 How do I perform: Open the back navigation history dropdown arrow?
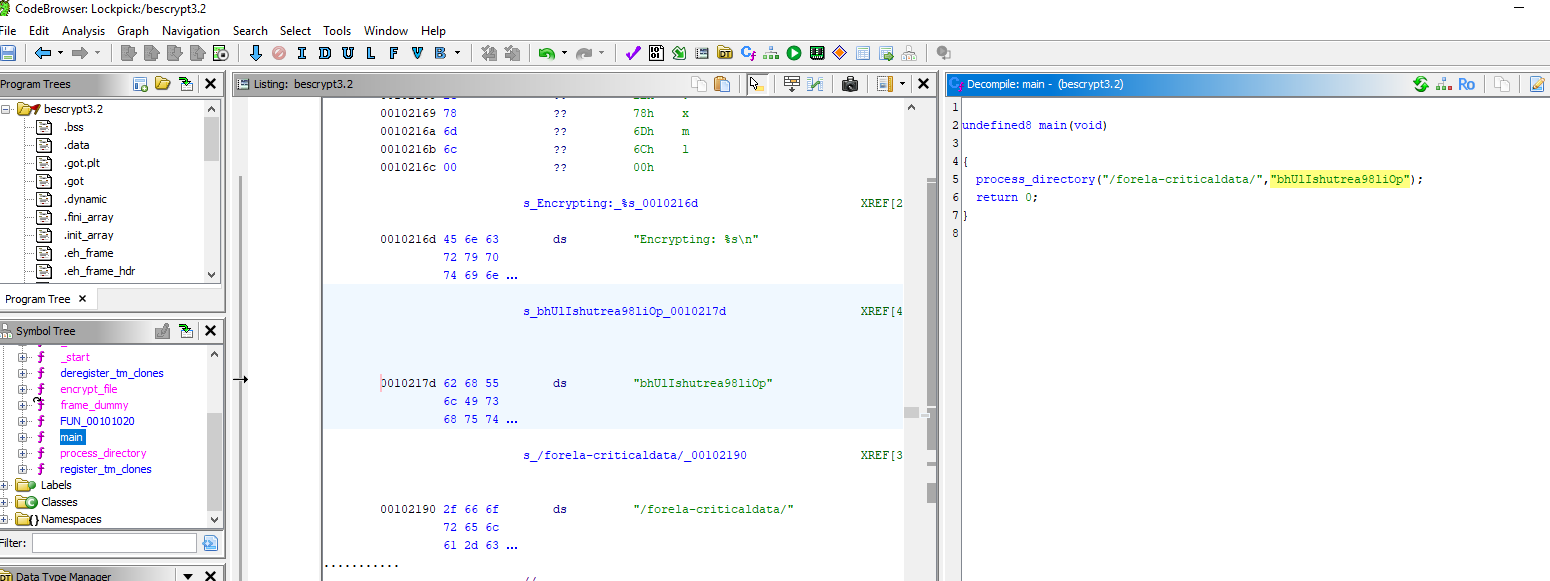[x=60, y=53]
